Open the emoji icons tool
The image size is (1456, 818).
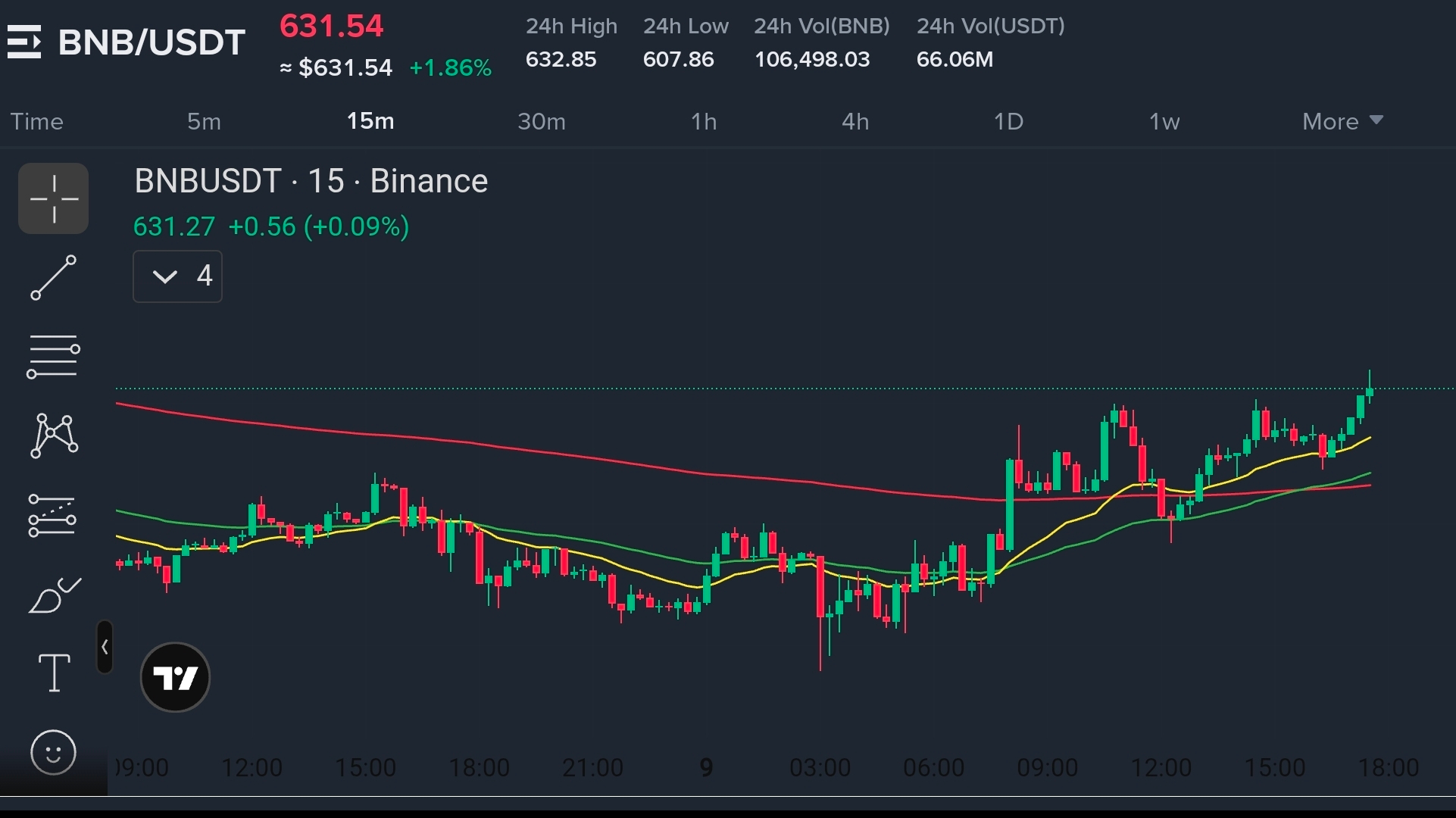(54, 752)
